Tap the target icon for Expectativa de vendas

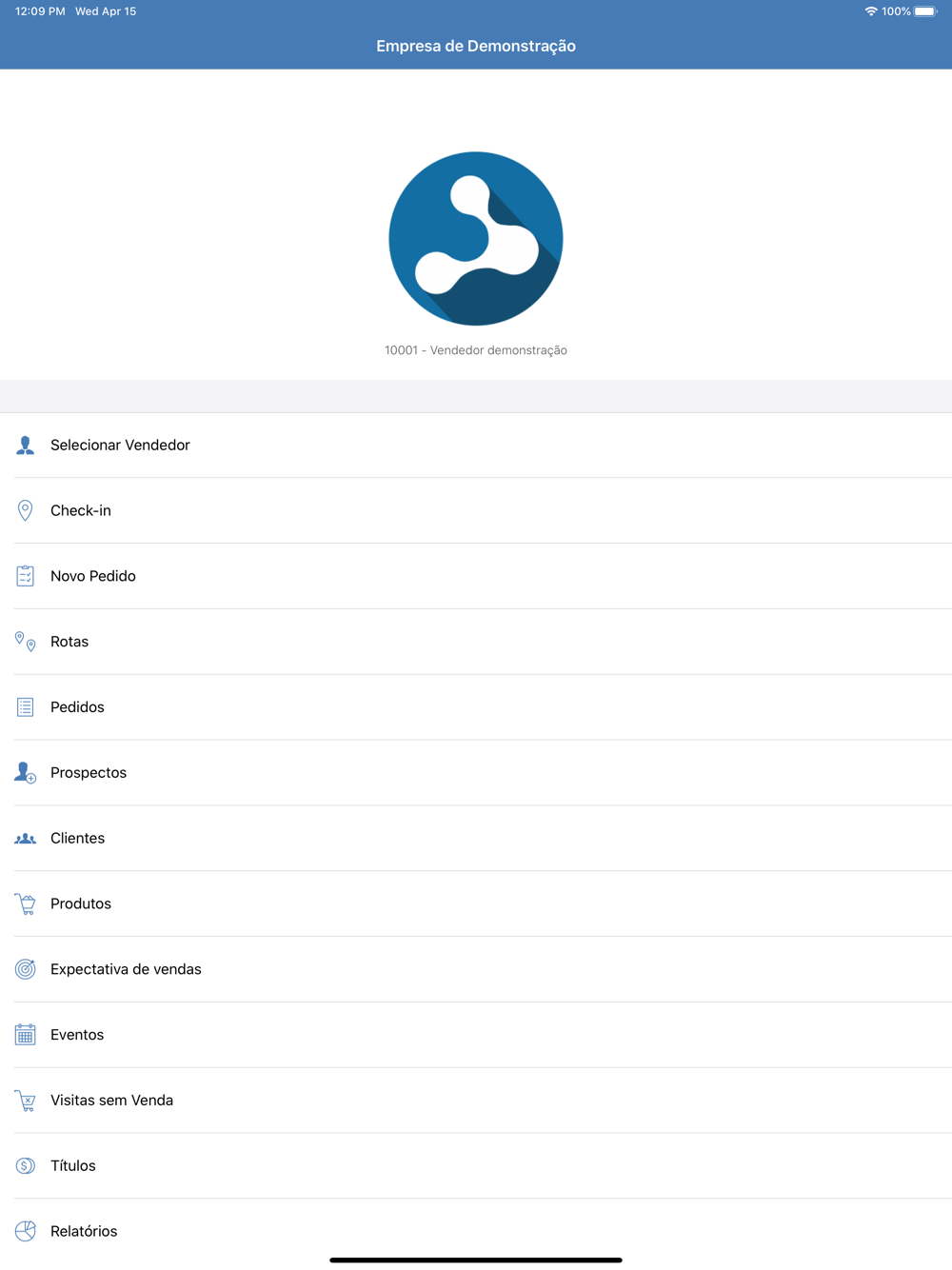click(26, 969)
